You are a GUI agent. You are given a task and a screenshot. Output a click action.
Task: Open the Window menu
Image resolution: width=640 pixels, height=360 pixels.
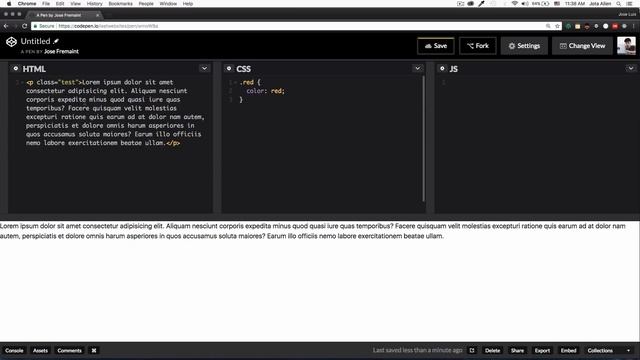coord(168,4)
